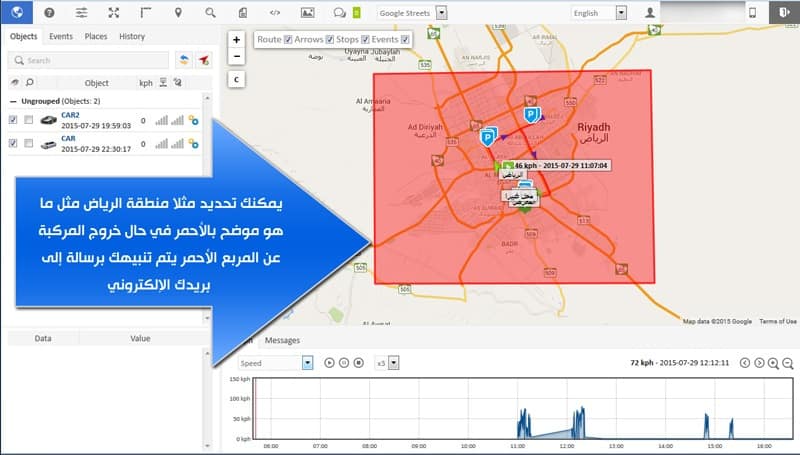Click the map 'c' control button
Screen dimensions: 800x455
click(x=236, y=80)
